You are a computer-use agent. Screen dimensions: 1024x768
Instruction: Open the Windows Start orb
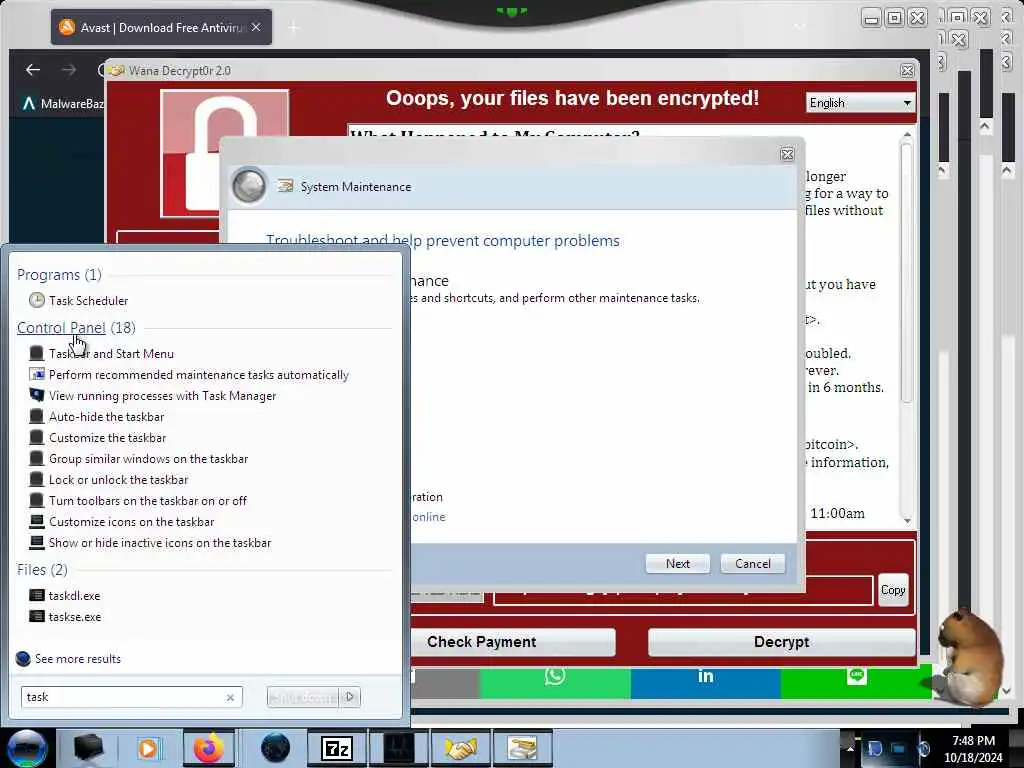click(x=27, y=748)
